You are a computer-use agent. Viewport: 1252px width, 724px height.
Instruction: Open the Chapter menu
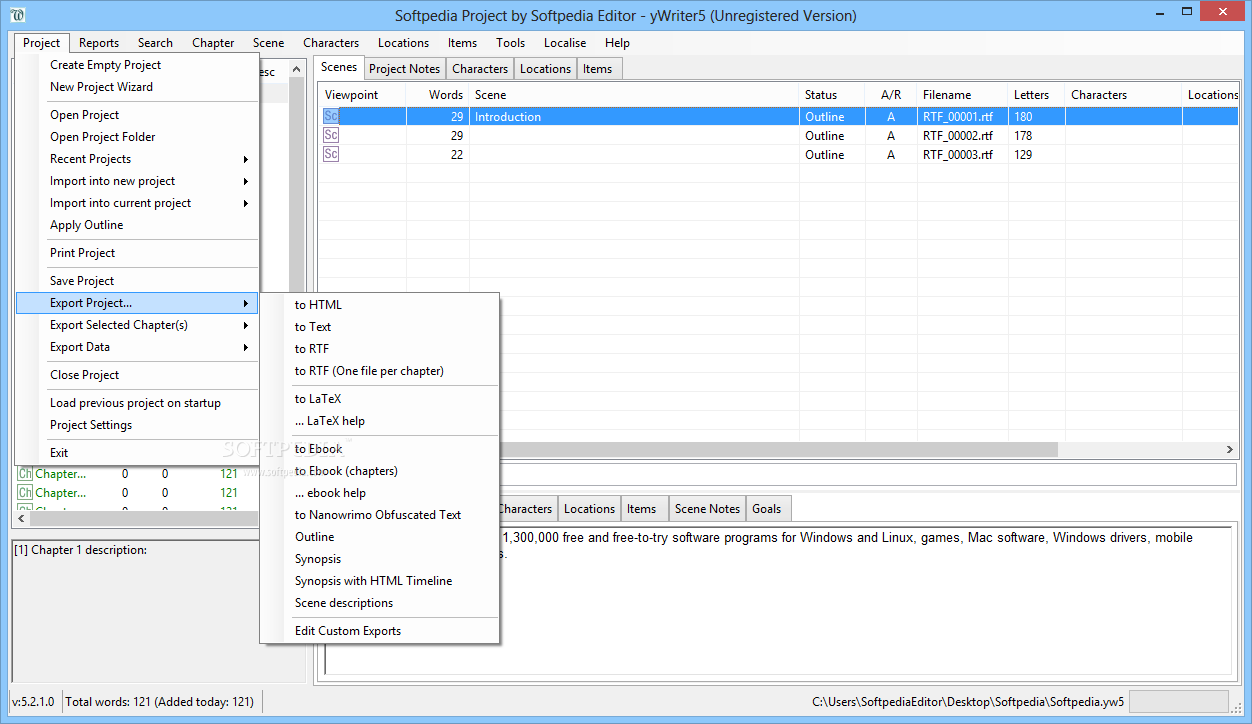(x=213, y=43)
